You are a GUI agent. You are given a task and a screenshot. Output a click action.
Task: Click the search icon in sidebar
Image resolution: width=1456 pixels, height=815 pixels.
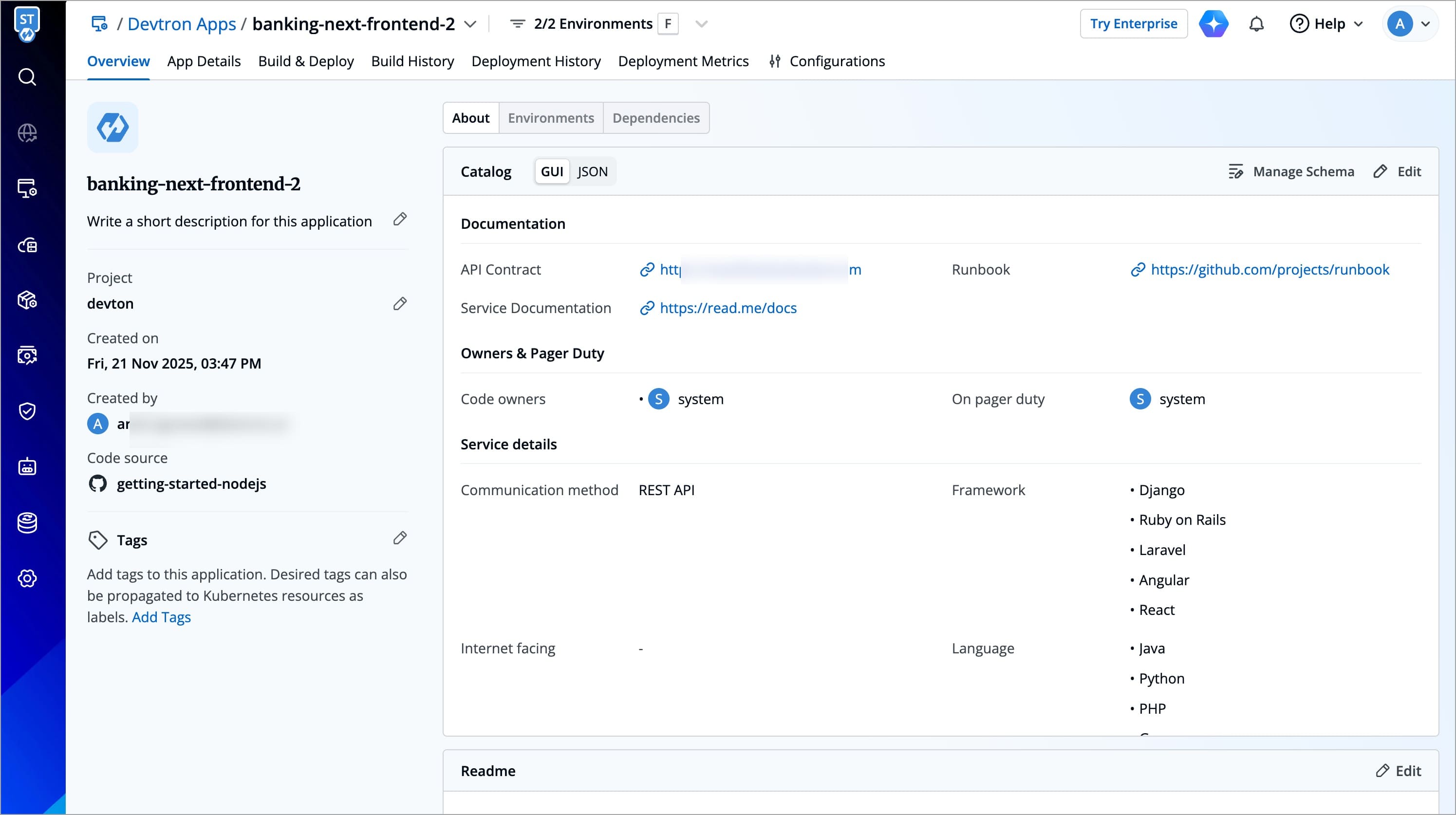27,77
